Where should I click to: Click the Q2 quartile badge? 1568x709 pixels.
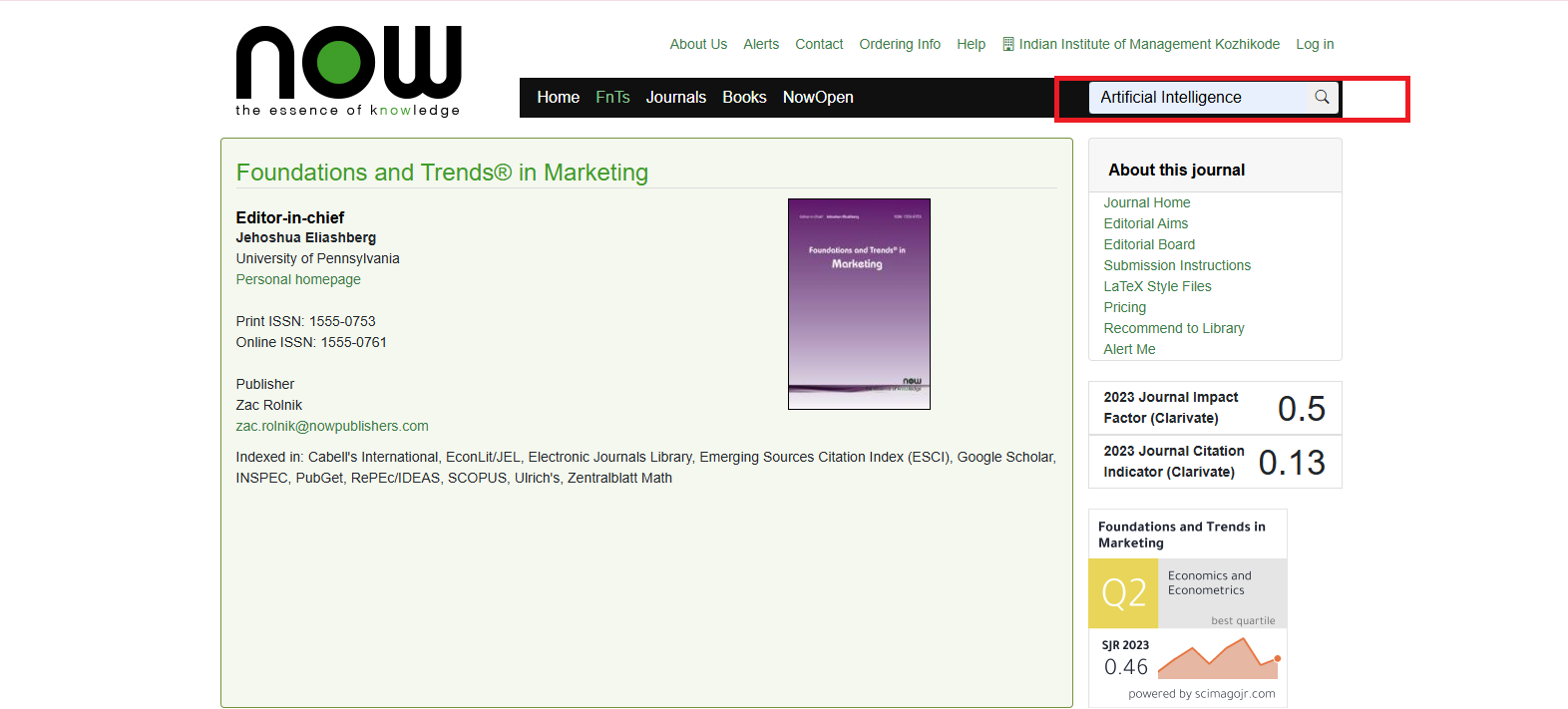click(1123, 593)
